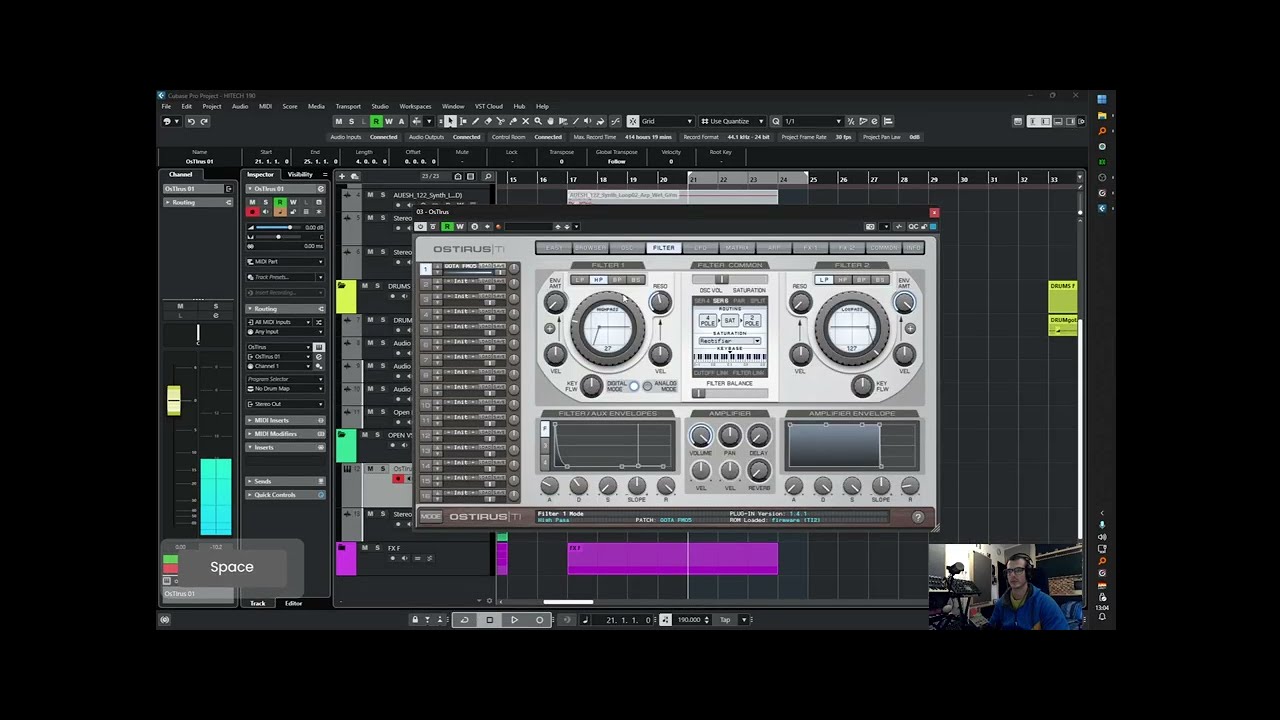
Task: Select BP mode in Filter 2
Action: (x=861, y=280)
